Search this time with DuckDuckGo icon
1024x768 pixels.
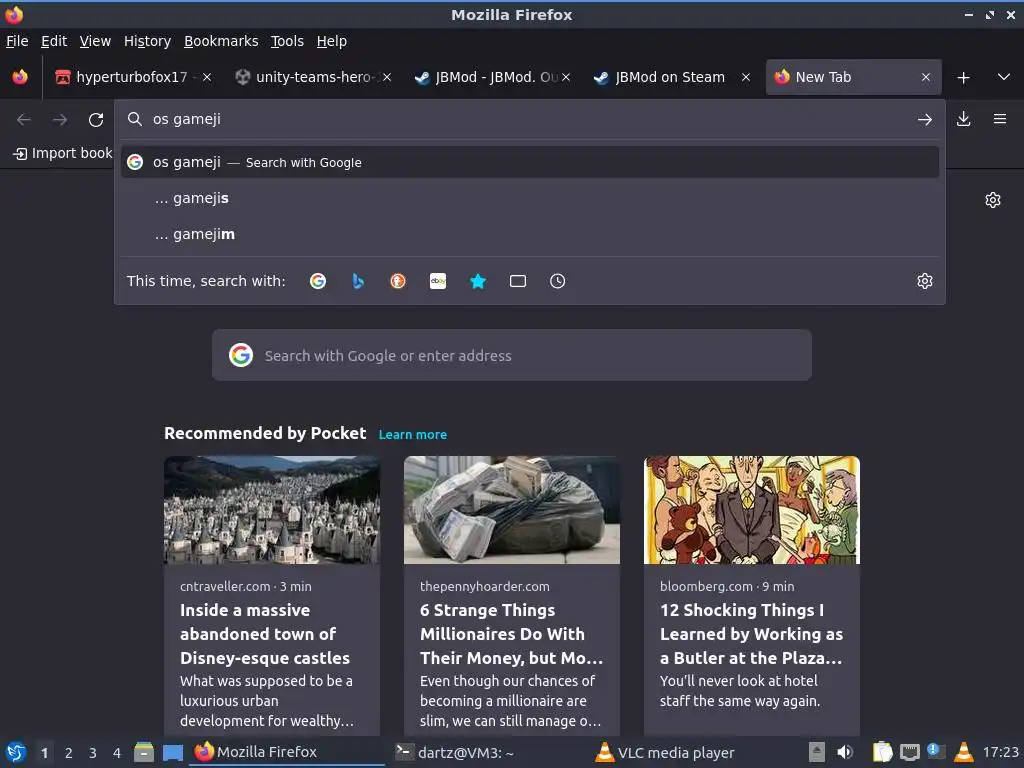[398, 281]
